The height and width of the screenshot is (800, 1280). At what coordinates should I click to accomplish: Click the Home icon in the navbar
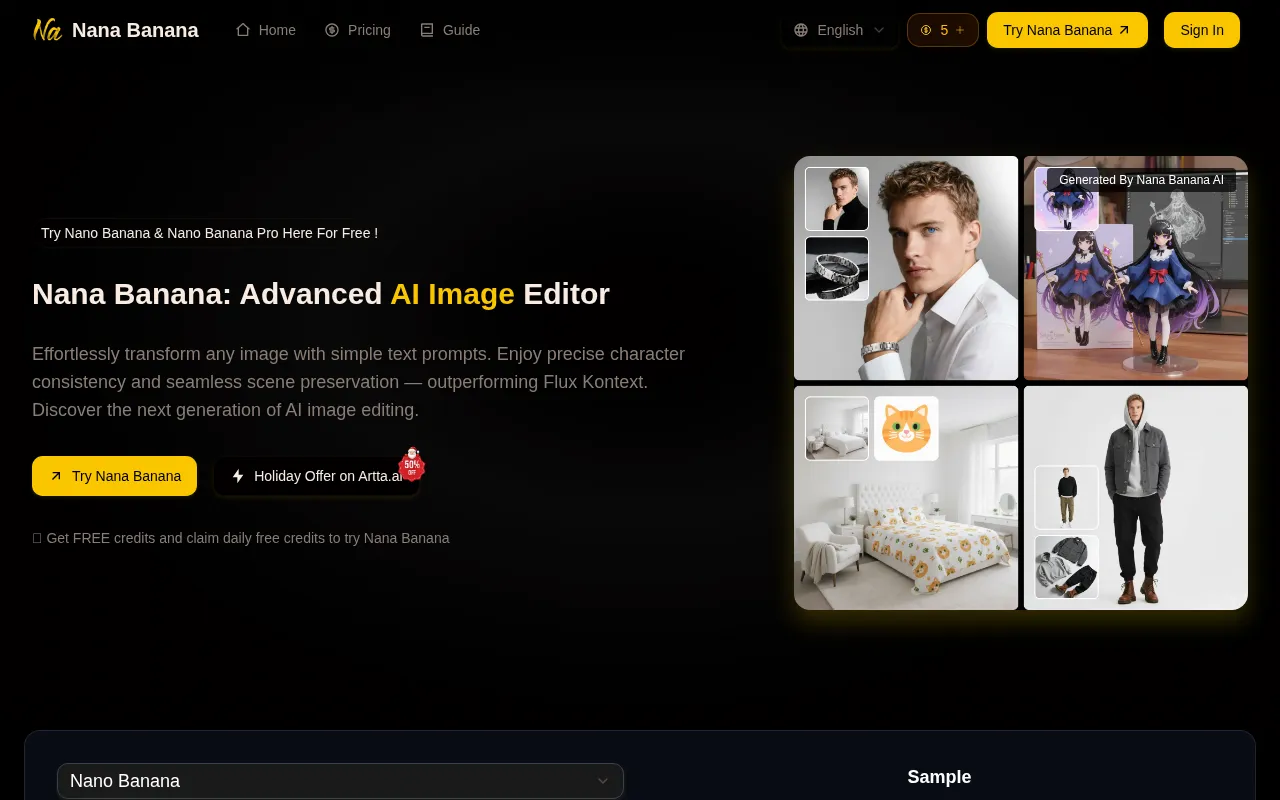243,30
